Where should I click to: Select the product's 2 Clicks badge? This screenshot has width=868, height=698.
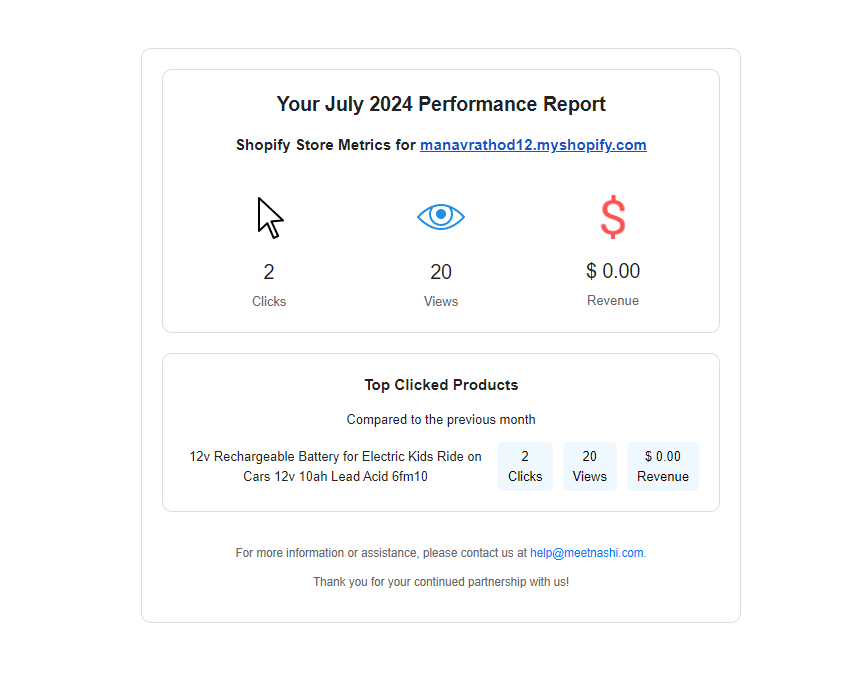pos(525,467)
